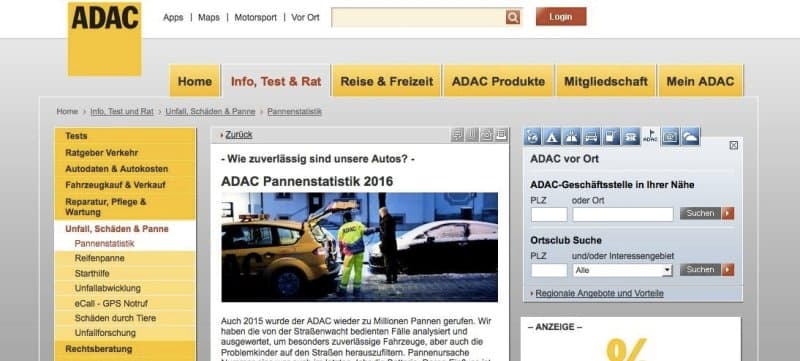
Task: Click the magnifier search button
Action: click(513, 17)
